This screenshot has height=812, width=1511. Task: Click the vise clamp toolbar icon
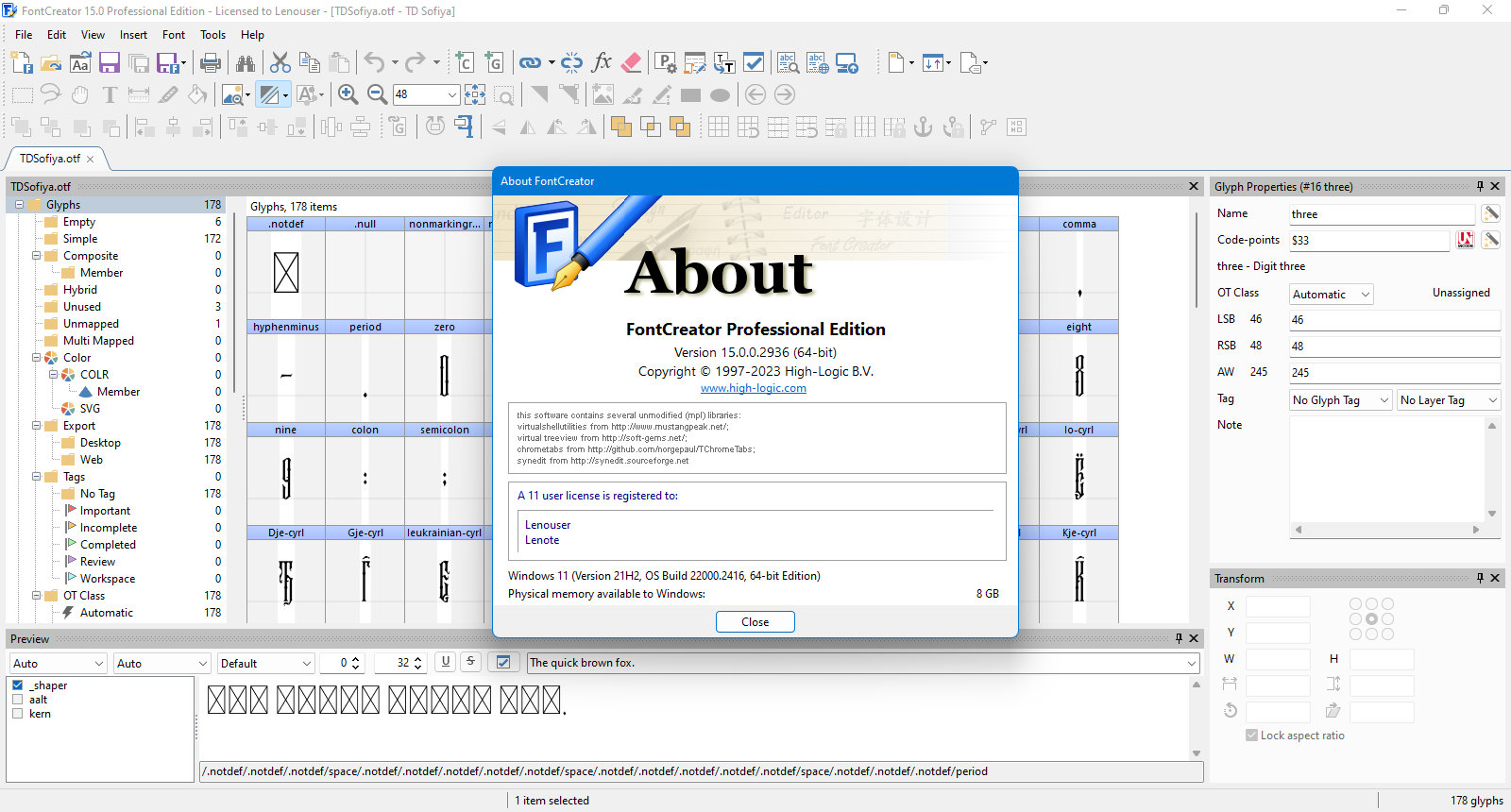point(464,127)
